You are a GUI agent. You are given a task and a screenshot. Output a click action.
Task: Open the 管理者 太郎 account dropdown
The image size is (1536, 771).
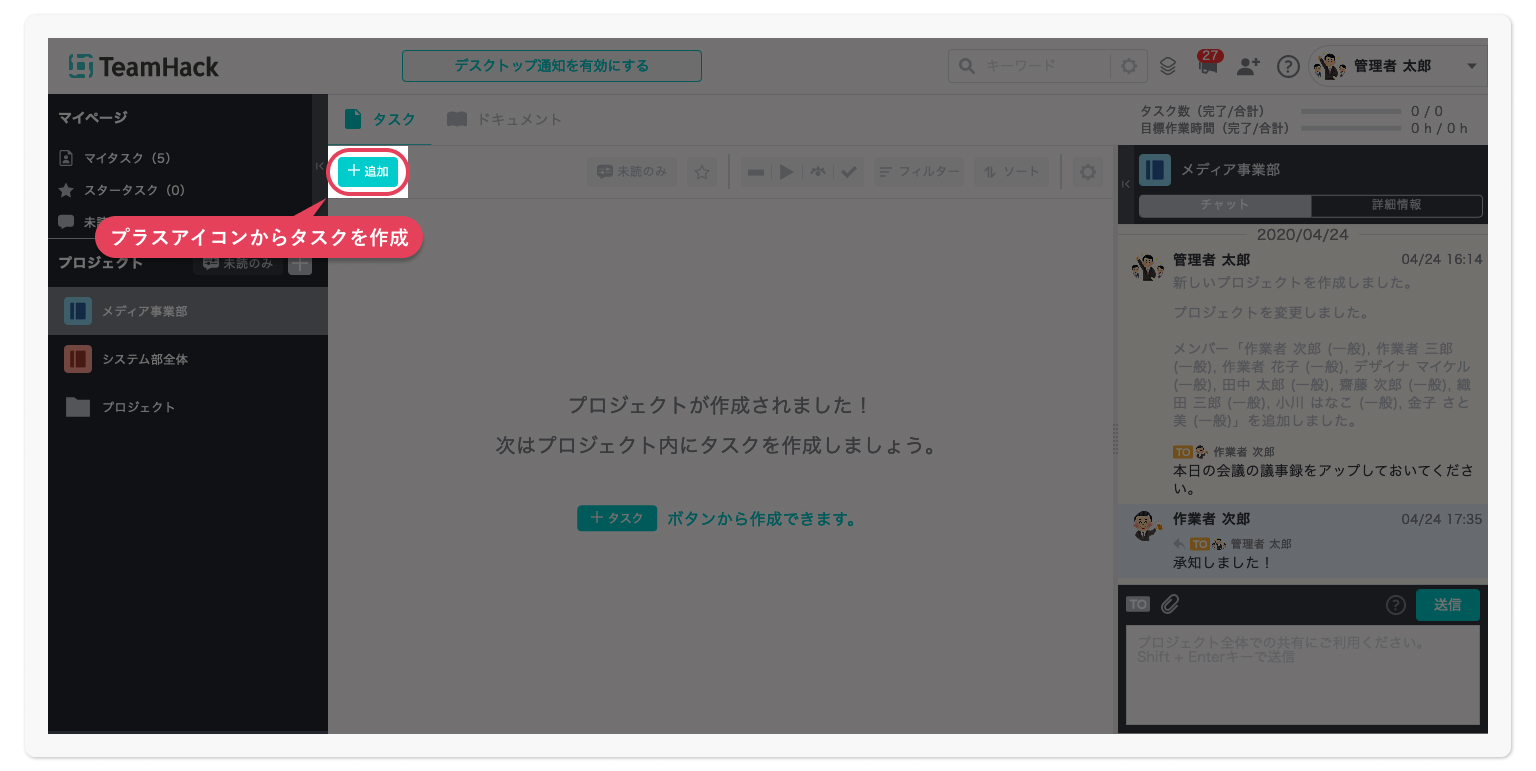point(1397,66)
